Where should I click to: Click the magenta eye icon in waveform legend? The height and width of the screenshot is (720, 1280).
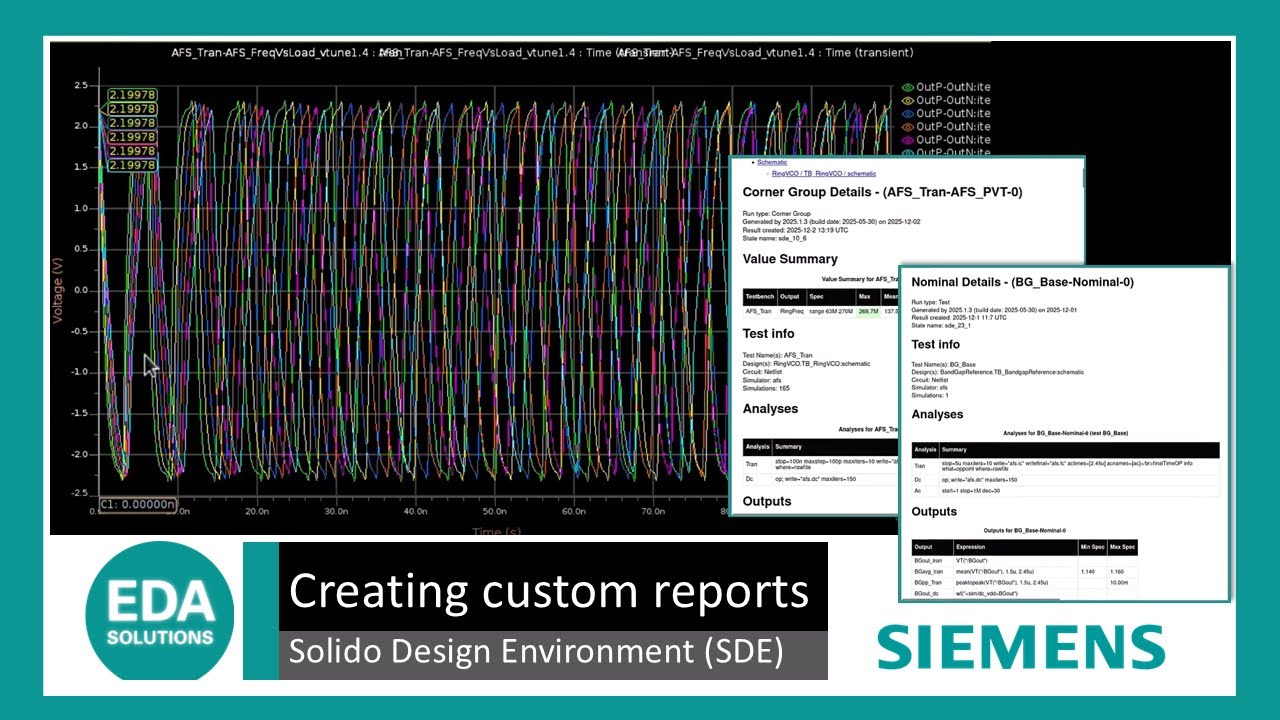(908, 140)
